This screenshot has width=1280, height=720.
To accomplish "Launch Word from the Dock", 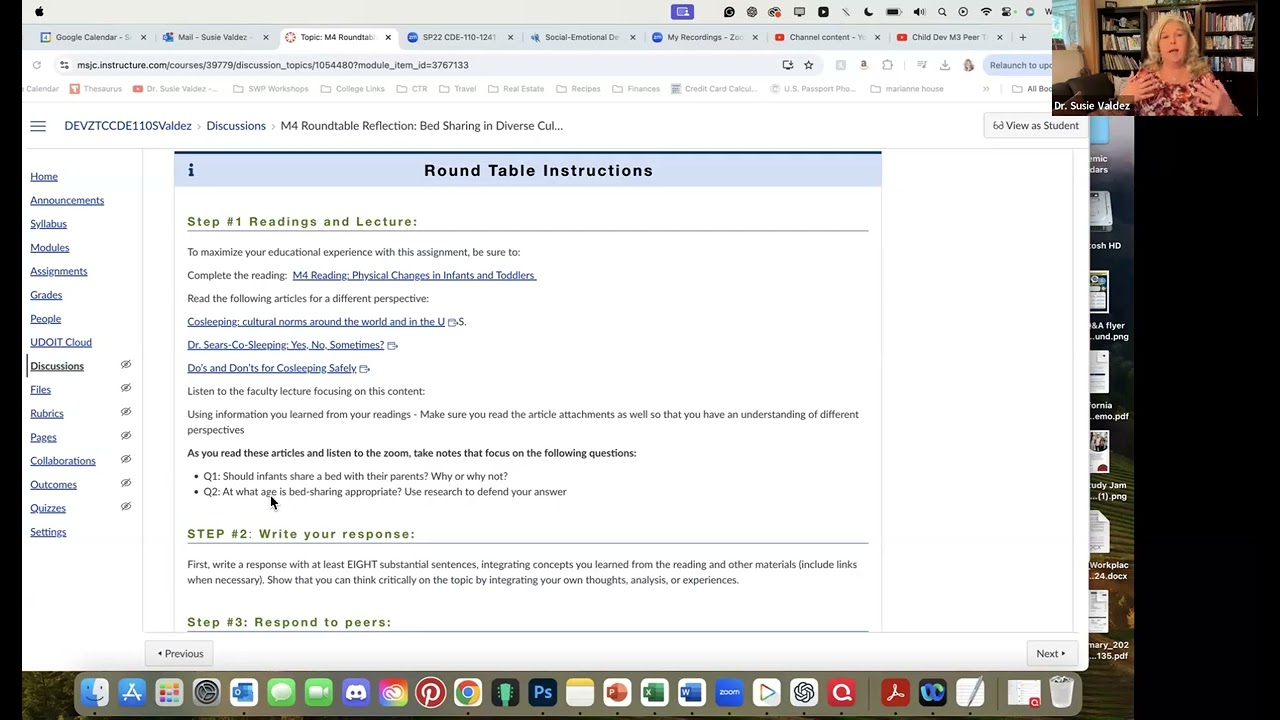I will click(x=691, y=692).
